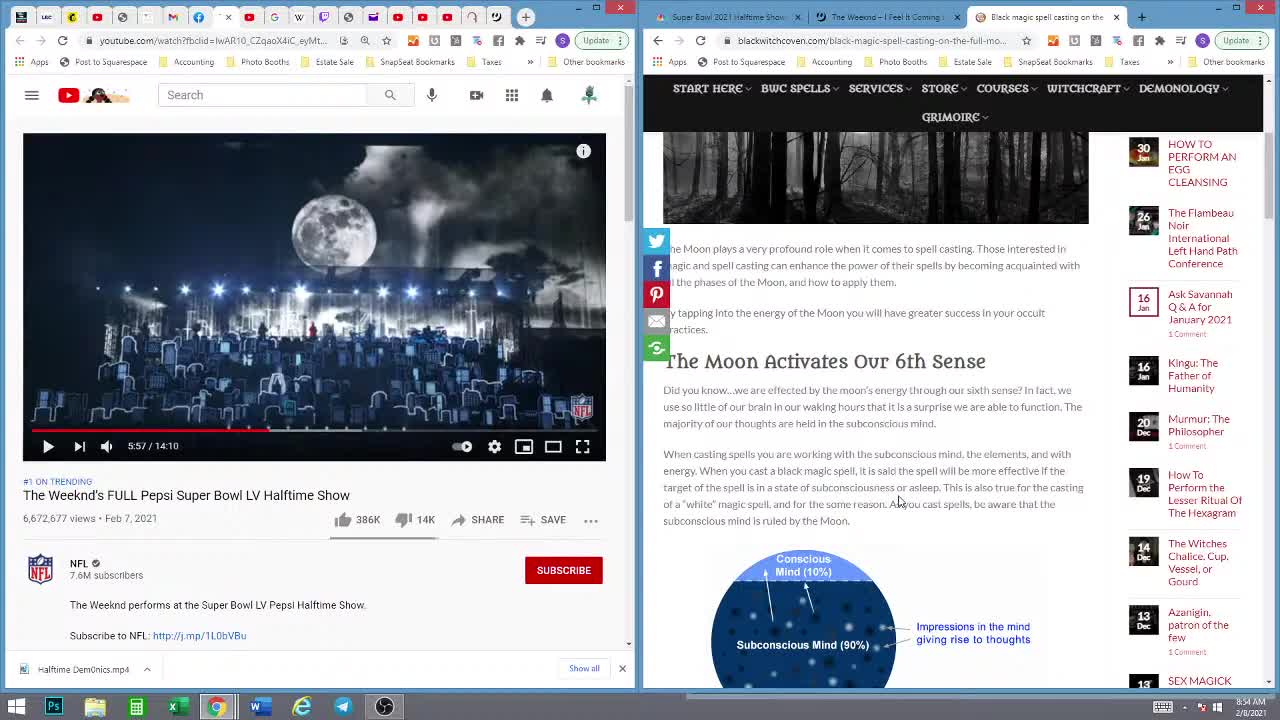The image size is (1280, 720).
Task: Seek on the red video progress bar
Action: 314,429
